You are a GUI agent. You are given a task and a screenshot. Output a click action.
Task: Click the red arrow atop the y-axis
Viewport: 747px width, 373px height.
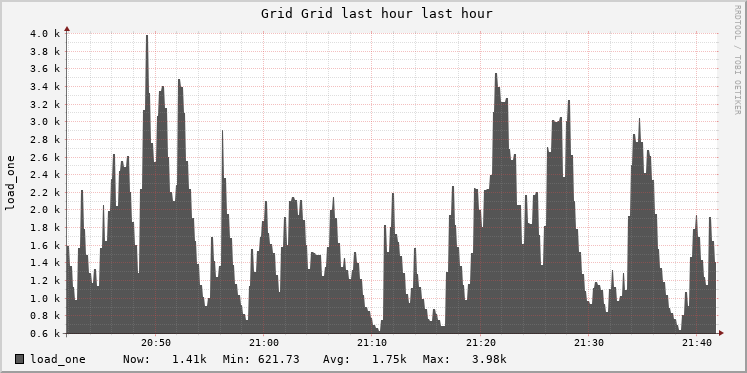tap(67, 29)
